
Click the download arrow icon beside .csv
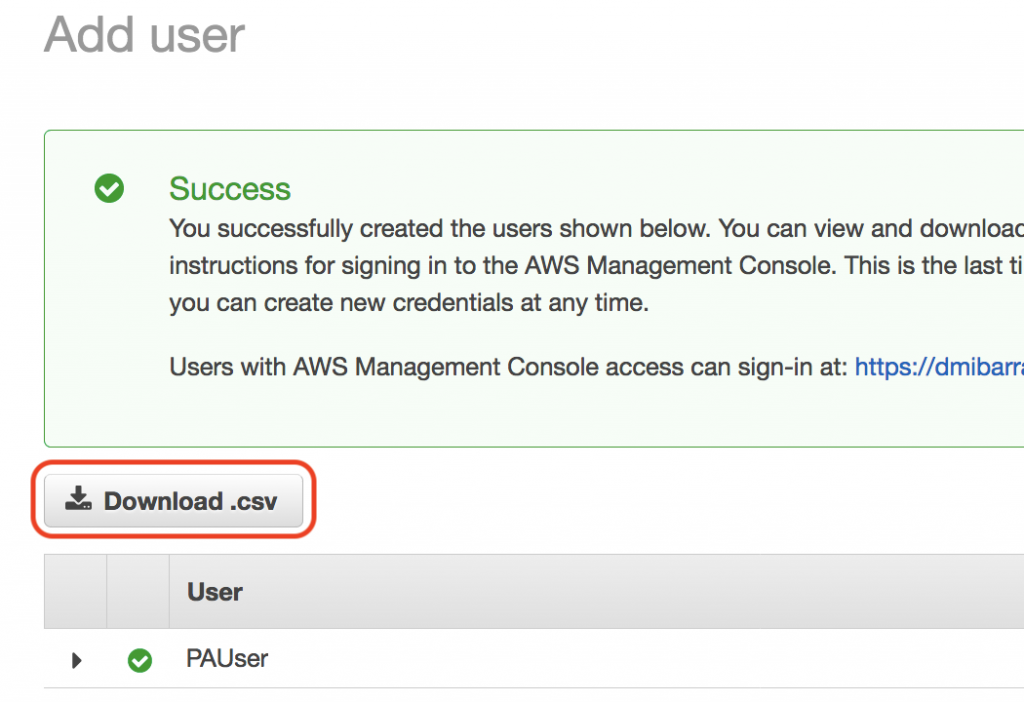click(78, 499)
